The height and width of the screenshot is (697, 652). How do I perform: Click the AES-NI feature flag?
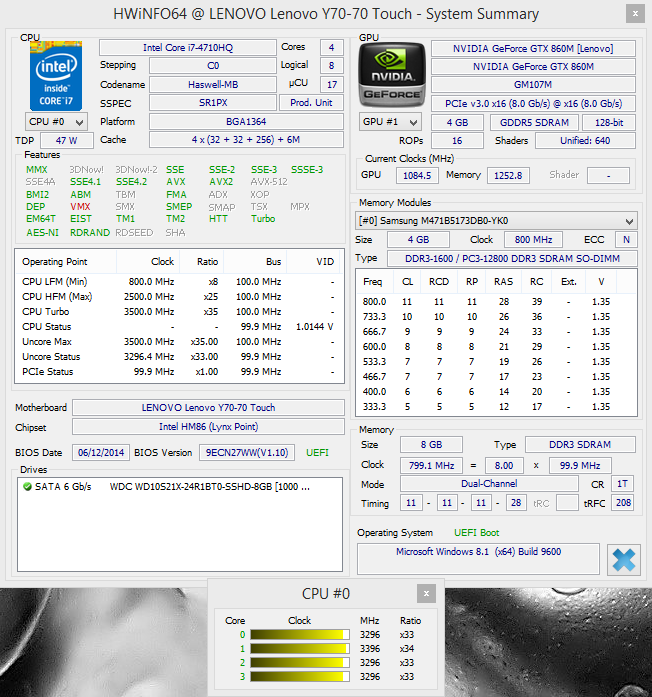coord(42,232)
